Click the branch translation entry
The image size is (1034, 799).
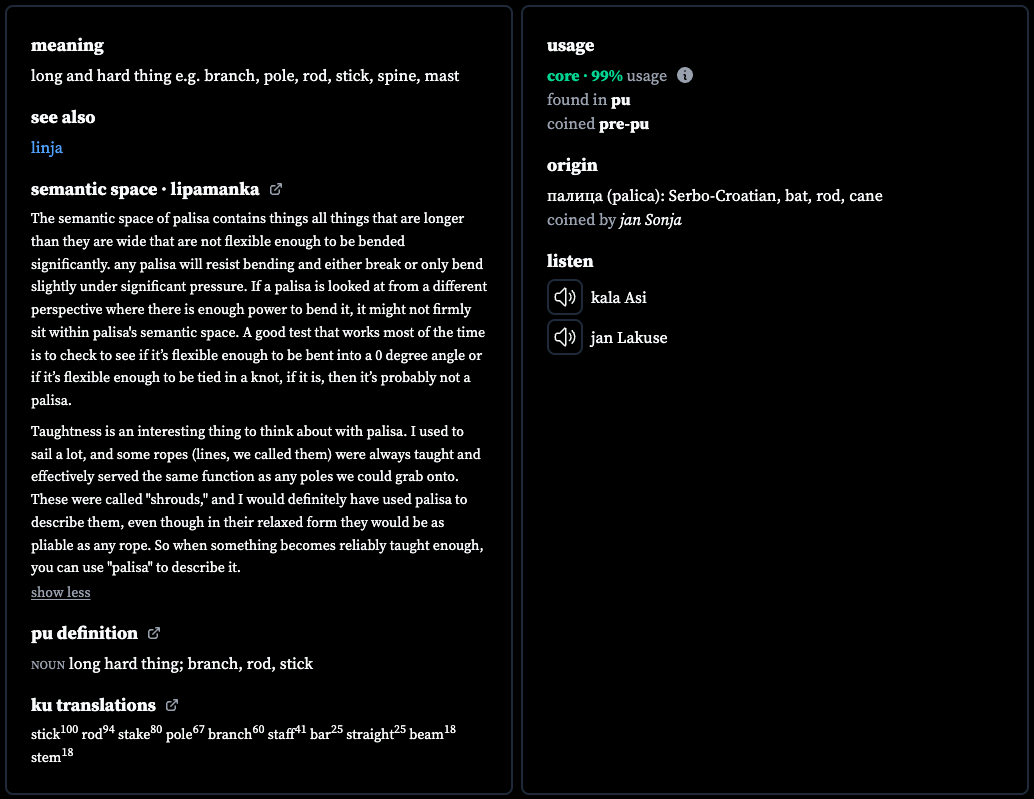click(236, 732)
